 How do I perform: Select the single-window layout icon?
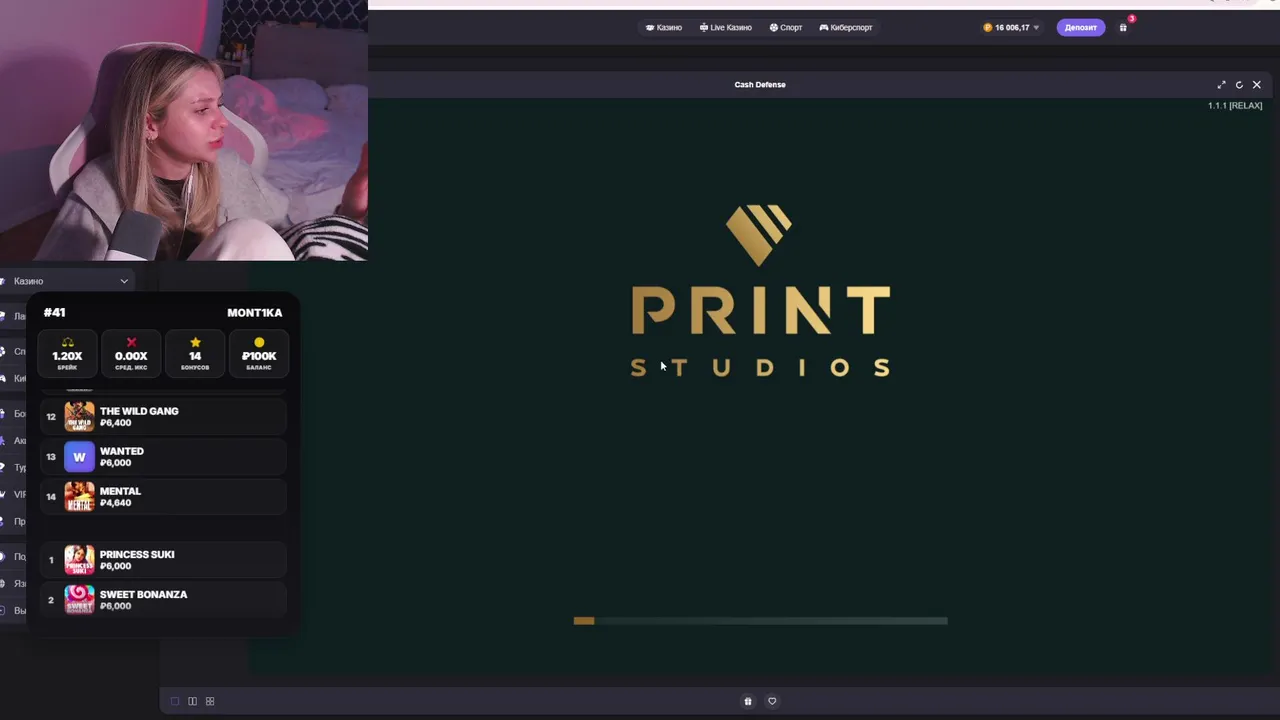pyautogui.click(x=175, y=701)
